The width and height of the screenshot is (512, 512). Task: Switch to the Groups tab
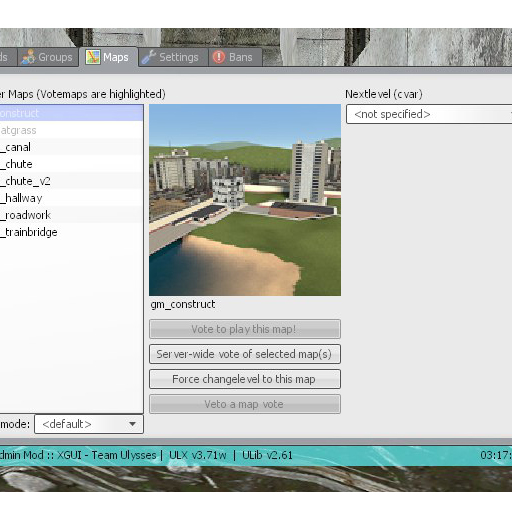pos(48,57)
